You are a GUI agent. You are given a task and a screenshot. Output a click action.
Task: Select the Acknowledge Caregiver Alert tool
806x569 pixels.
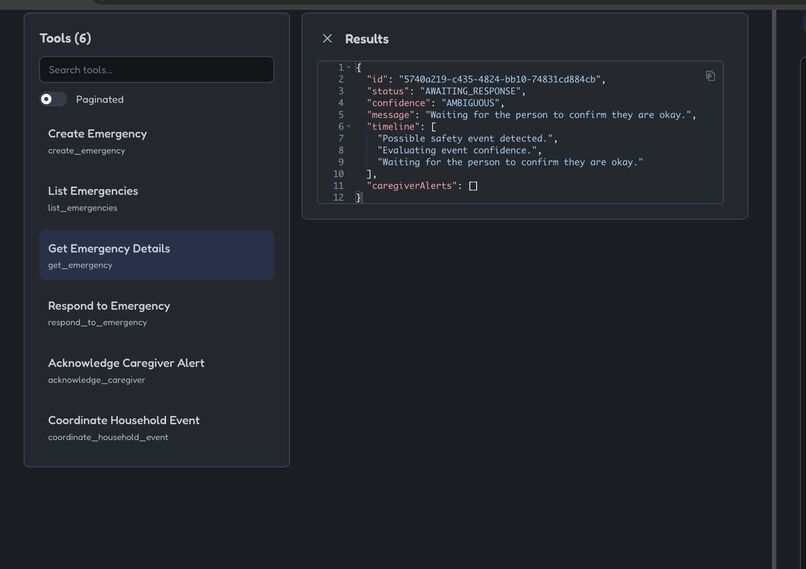[x=156, y=370]
